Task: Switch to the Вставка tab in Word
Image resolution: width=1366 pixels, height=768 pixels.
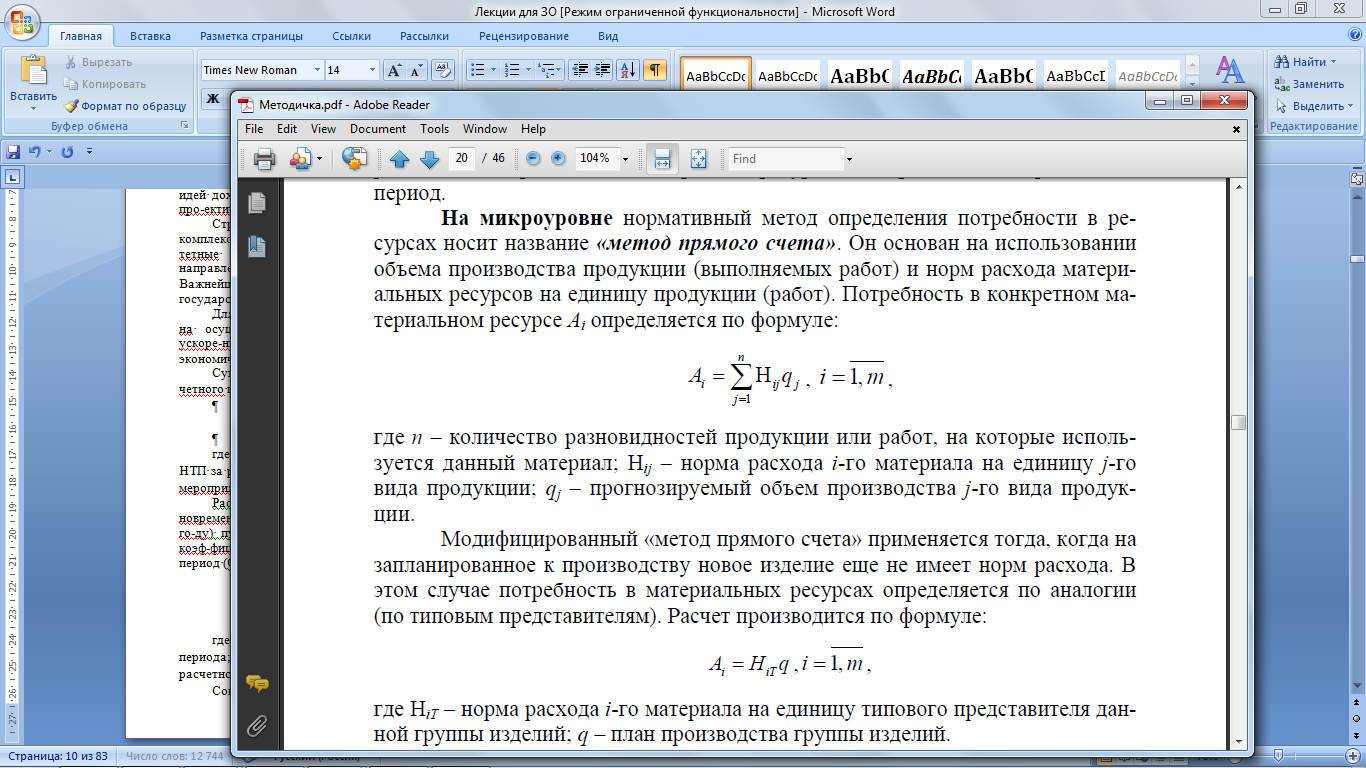Action: (150, 36)
